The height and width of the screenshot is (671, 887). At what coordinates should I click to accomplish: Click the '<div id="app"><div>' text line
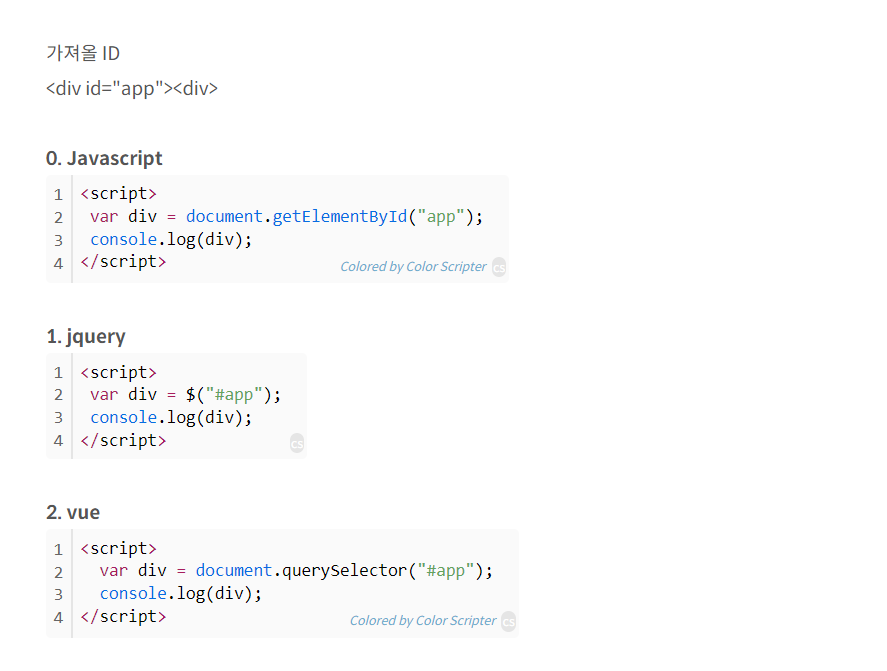tap(132, 88)
